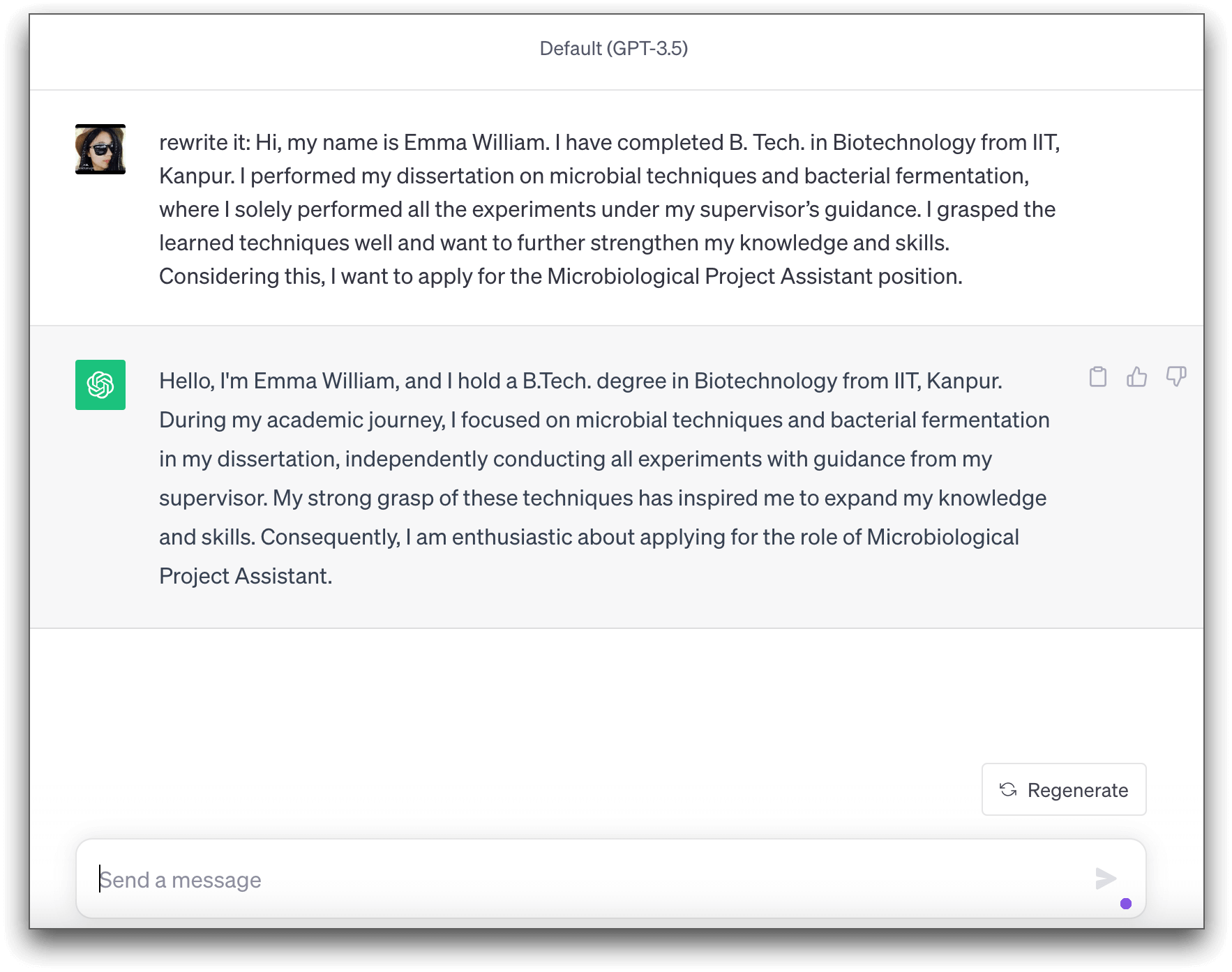
Task: Regenerate the assistant response
Action: pos(1064,789)
